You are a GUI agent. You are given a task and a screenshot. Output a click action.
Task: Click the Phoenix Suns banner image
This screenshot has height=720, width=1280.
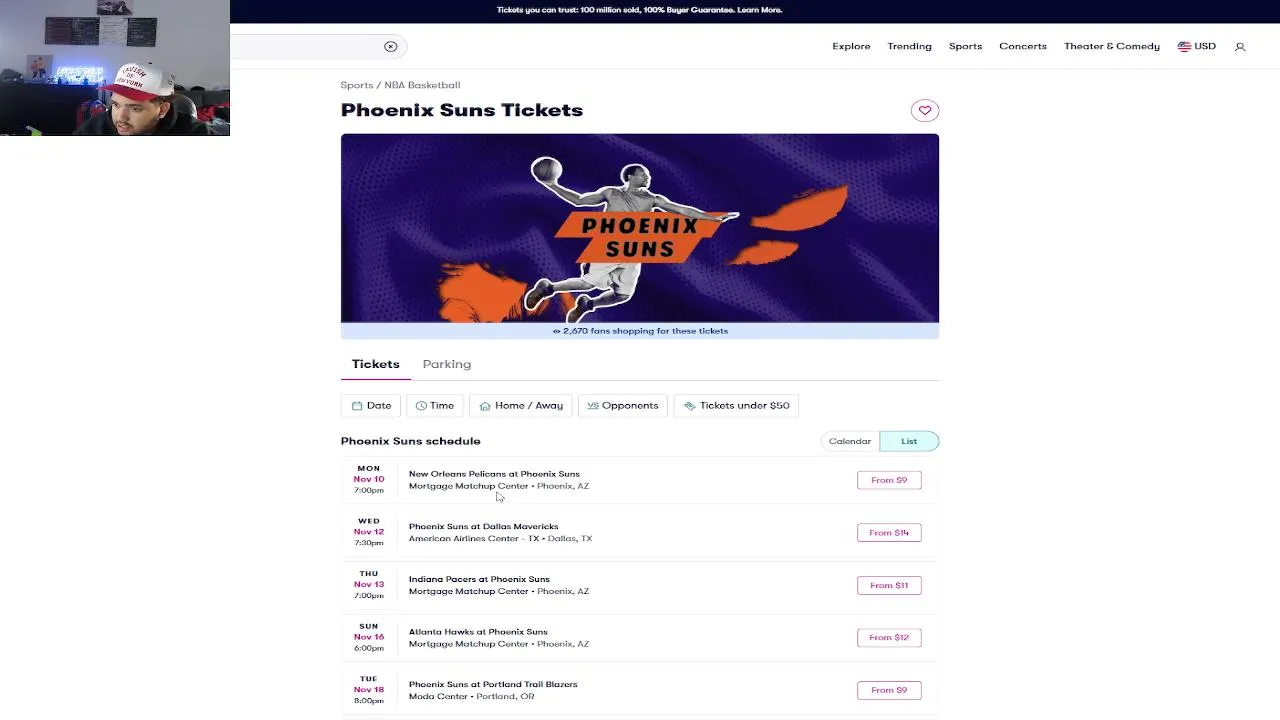point(640,228)
